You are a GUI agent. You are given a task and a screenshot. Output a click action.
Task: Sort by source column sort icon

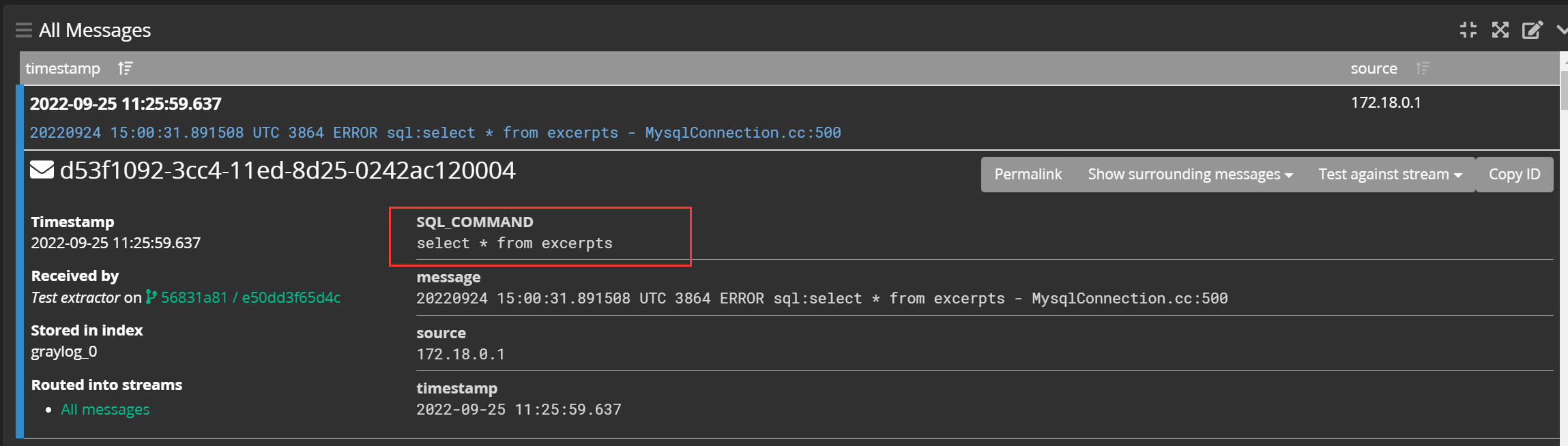coord(1423,68)
